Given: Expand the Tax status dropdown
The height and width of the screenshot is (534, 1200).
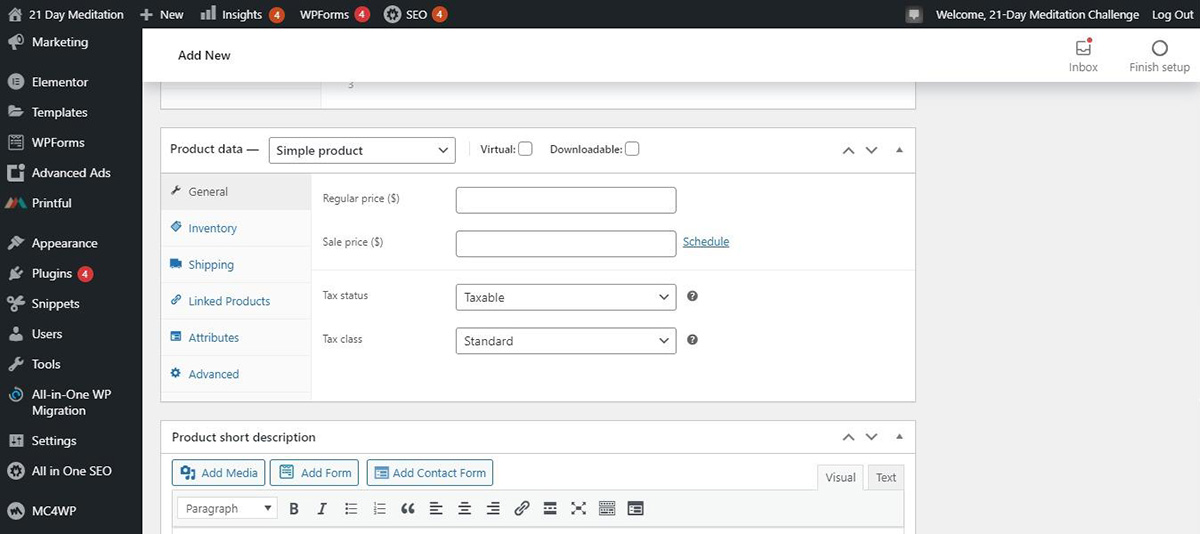Looking at the screenshot, I should pos(565,297).
